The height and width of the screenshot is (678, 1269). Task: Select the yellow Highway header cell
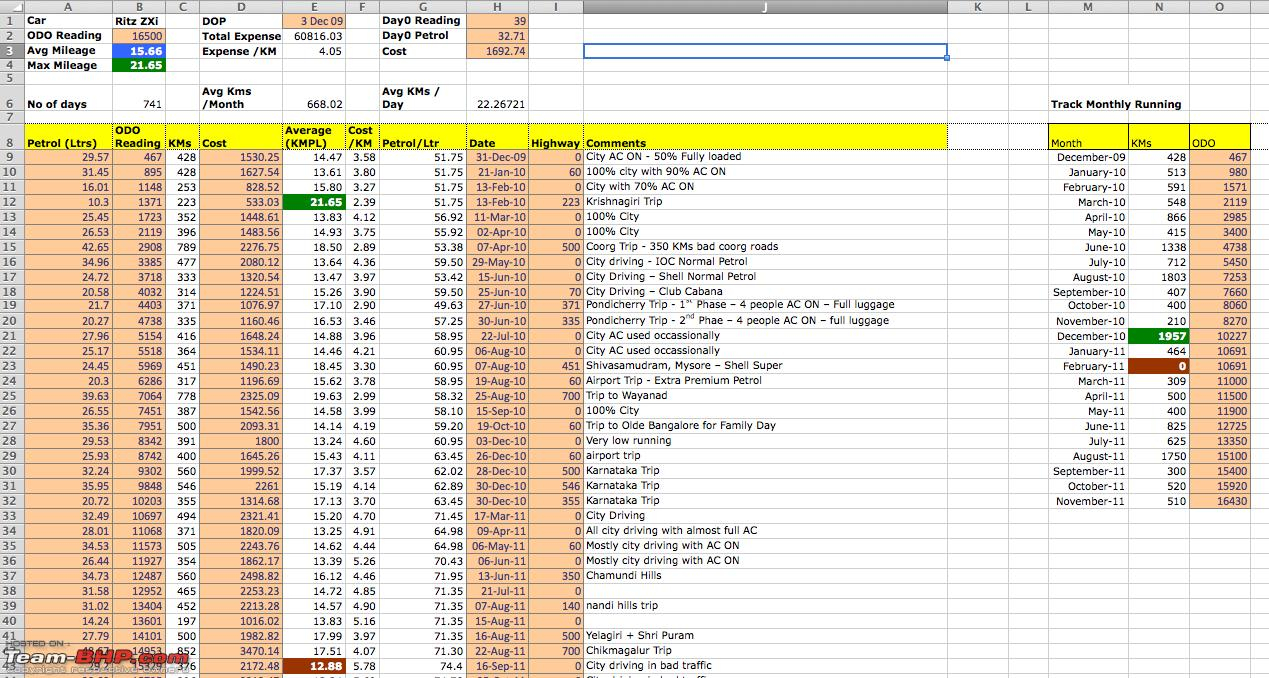[555, 143]
